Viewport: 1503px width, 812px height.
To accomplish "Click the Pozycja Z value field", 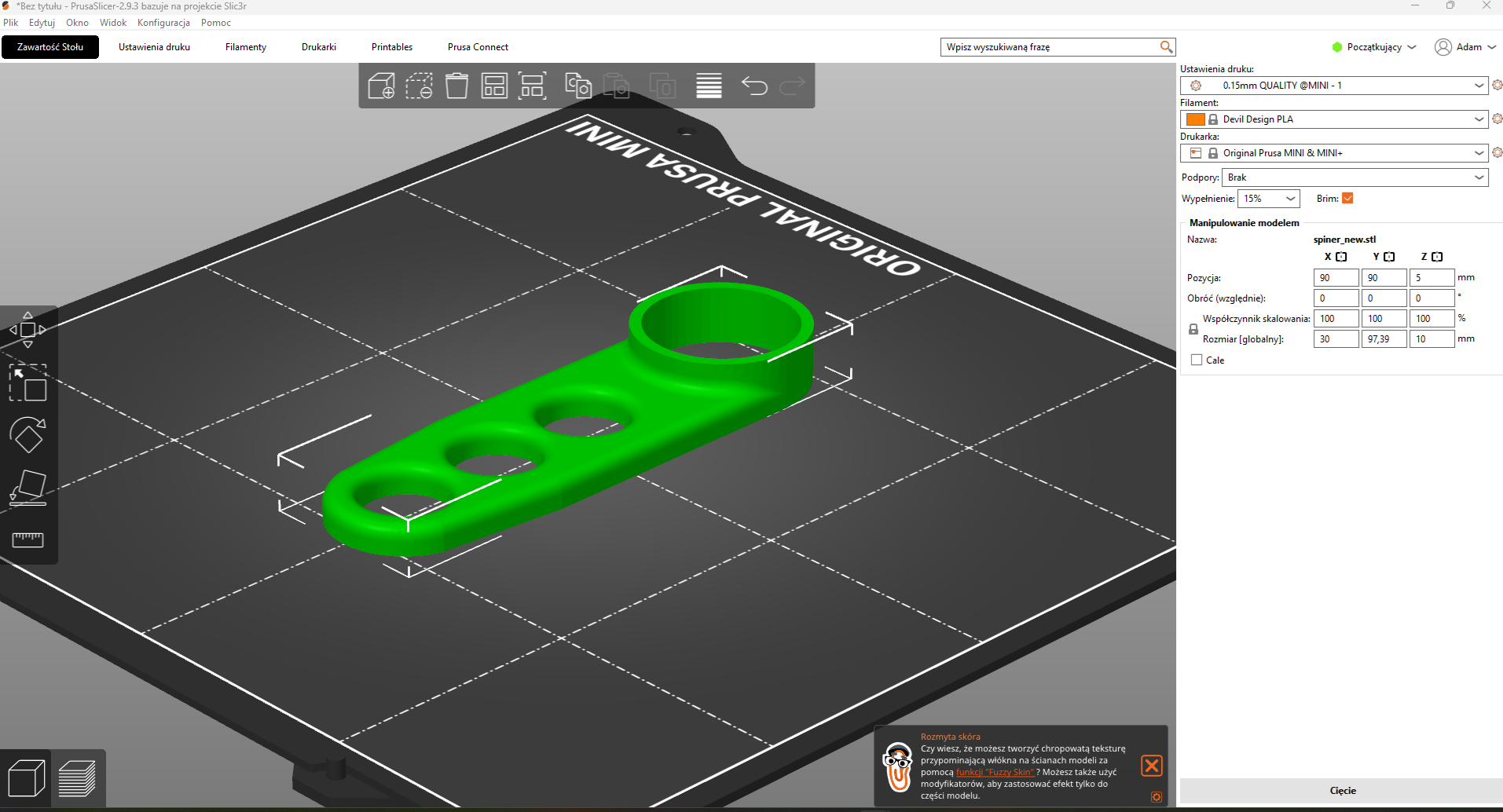I will pos(1432,278).
